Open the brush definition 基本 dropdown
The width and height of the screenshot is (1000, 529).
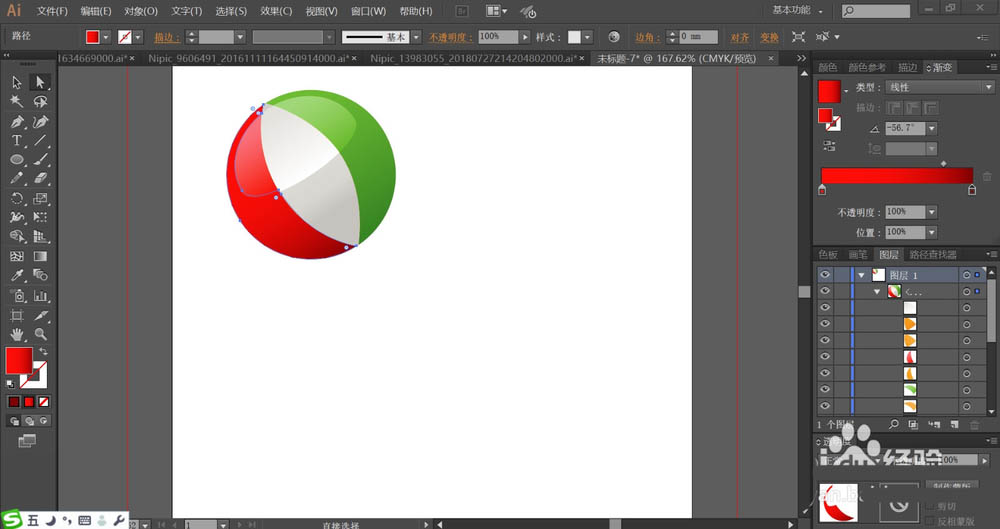tap(416, 37)
